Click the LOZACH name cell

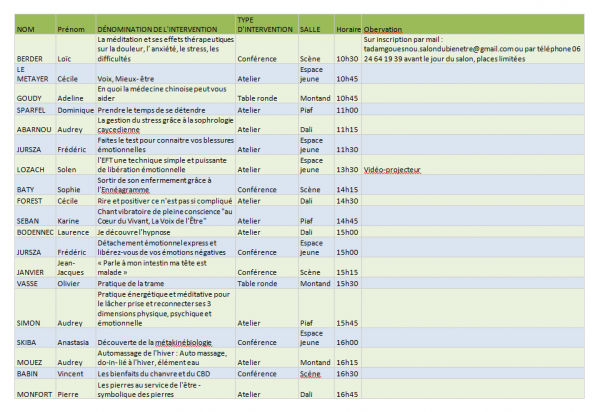click(35, 165)
